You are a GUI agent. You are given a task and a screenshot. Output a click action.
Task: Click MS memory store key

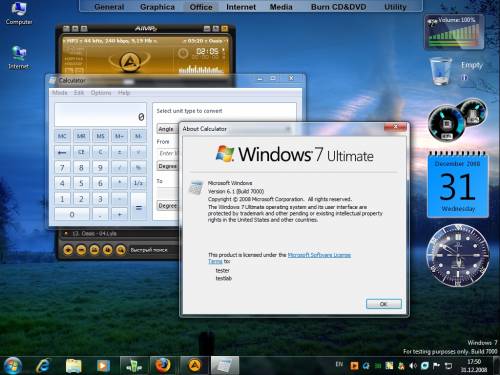coord(100,136)
